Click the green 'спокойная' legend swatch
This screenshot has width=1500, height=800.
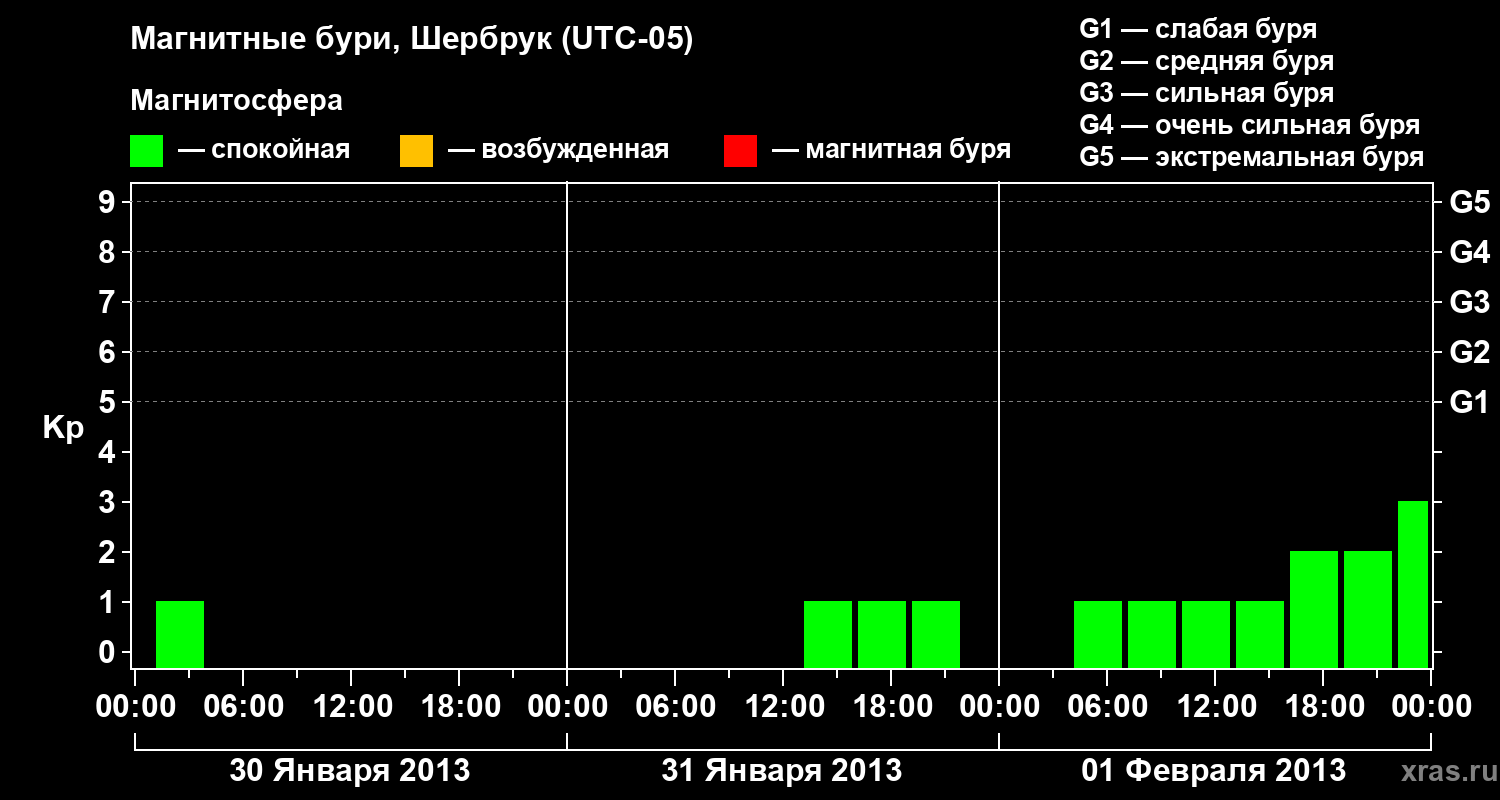(147, 151)
